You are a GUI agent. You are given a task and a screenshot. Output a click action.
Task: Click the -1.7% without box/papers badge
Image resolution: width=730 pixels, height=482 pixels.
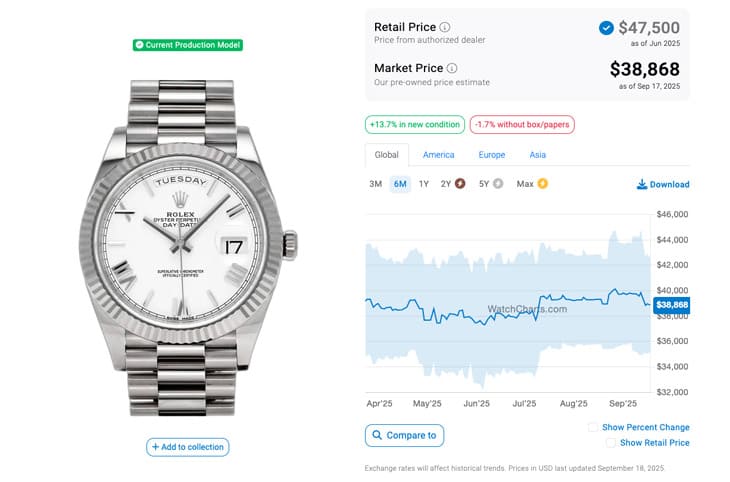click(522, 125)
